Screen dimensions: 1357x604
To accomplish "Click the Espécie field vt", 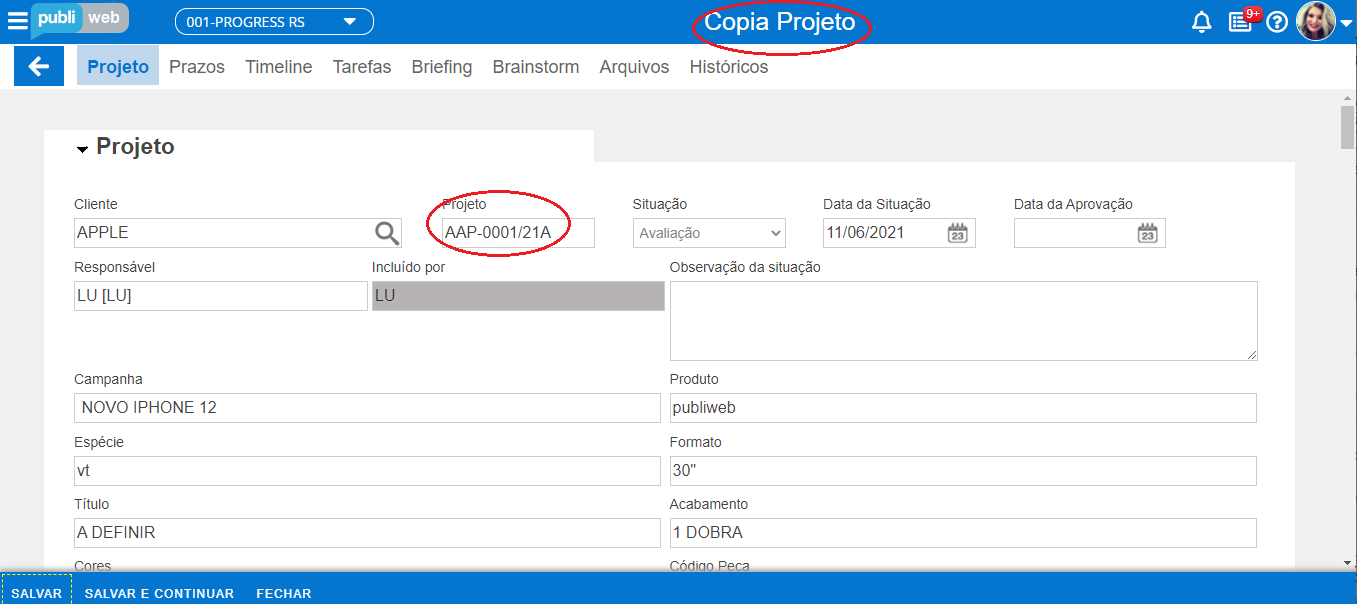I will click(x=367, y=470).
